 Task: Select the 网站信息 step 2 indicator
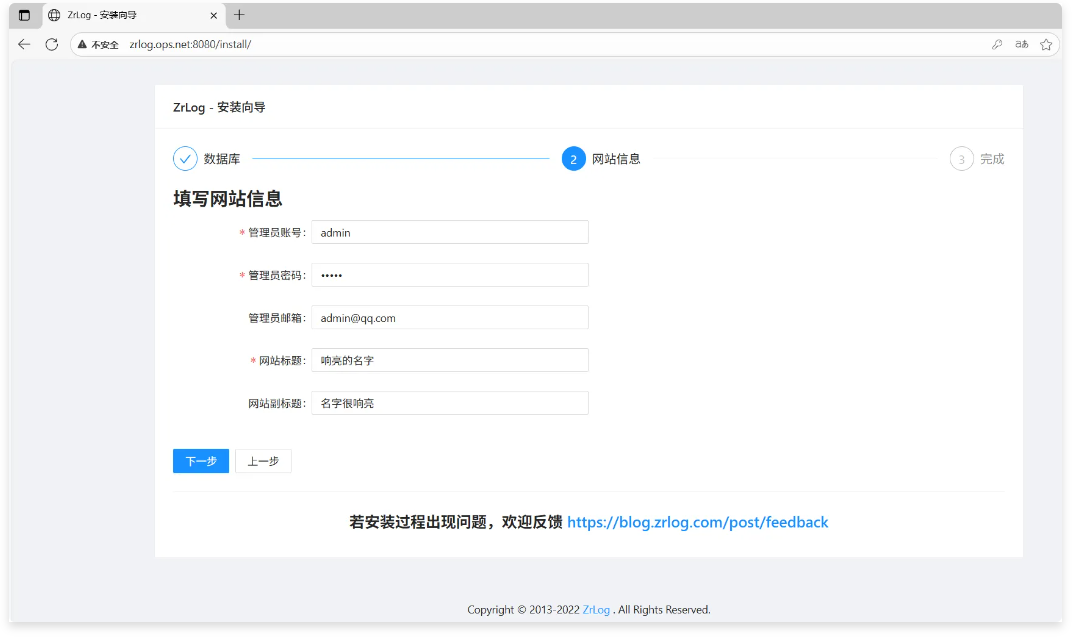tap(573, 159)
